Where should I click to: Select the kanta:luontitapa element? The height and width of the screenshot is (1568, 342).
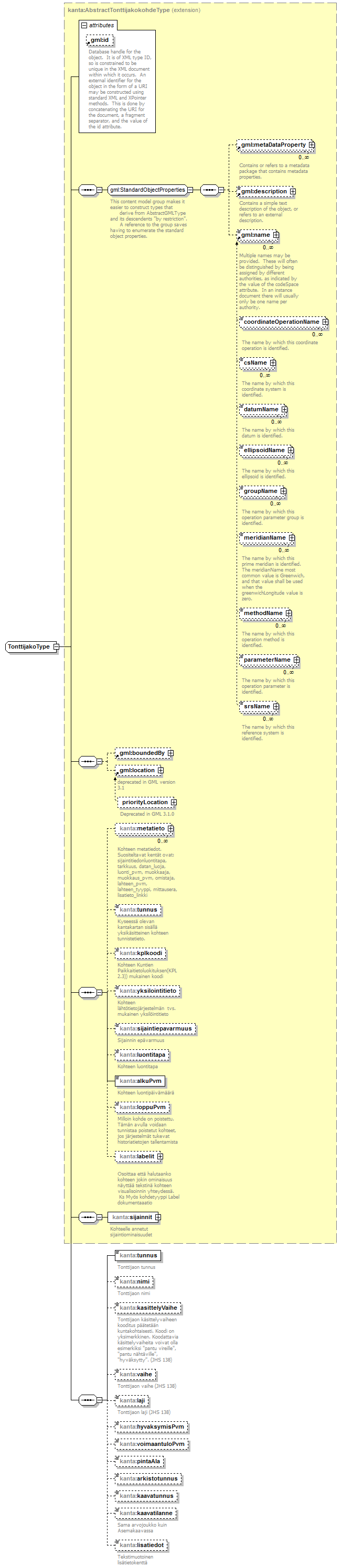(x=142, y=1055)
